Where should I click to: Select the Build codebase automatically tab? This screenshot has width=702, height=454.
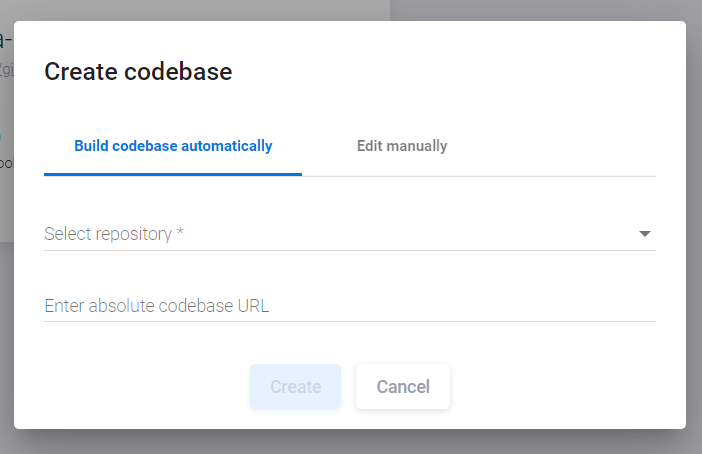(x=173, y=146)
